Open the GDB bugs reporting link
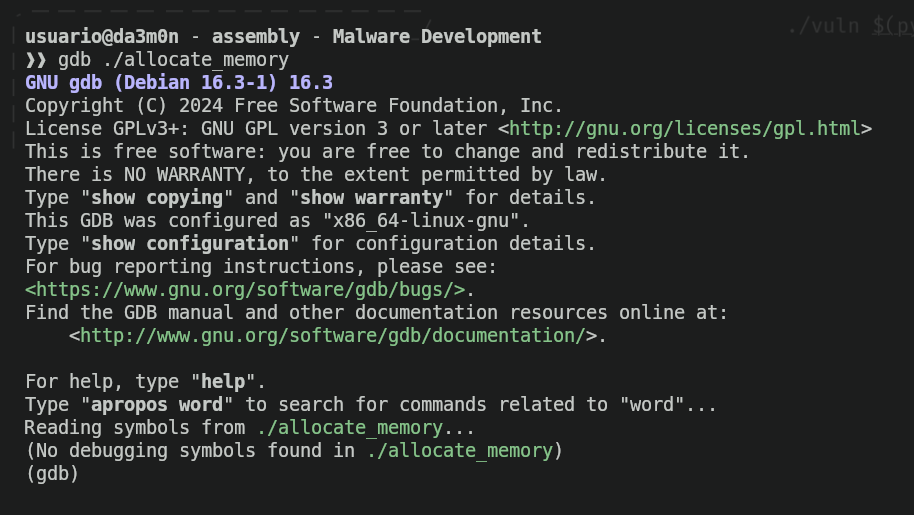 [x=245, y=290]
